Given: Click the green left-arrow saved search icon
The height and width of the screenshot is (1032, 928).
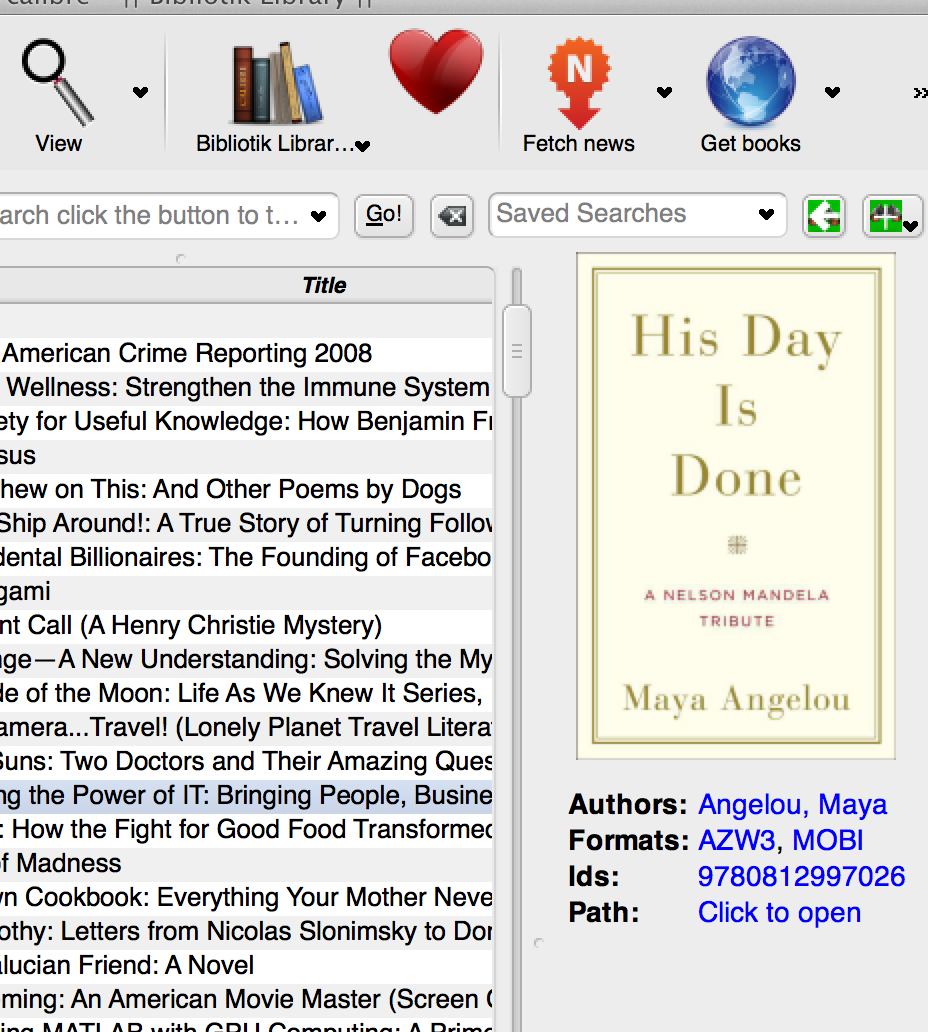Looking at the screenshot, I should [824, 216].
